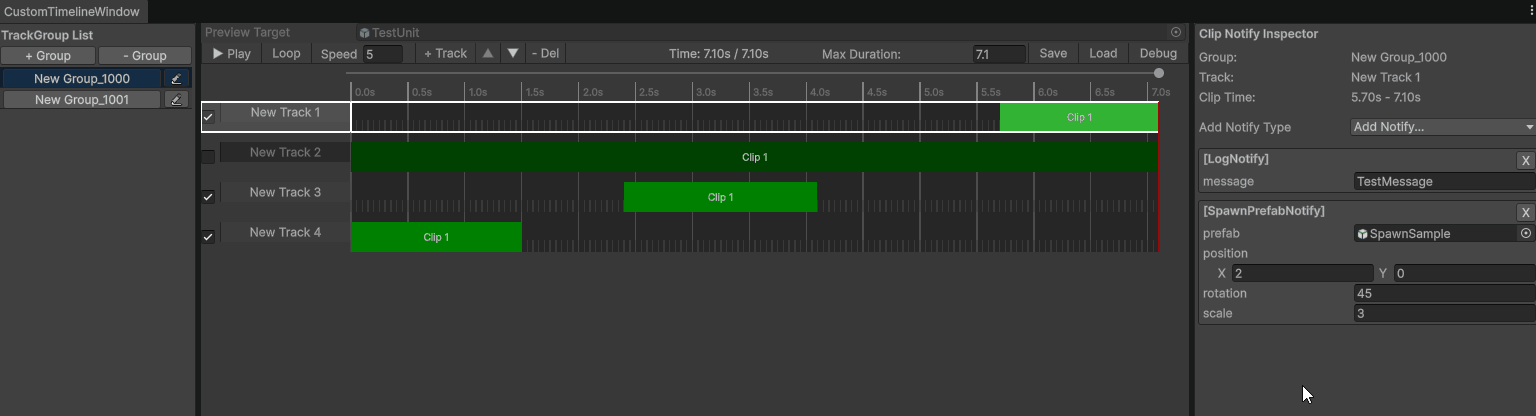Disable New Track 1 checkbox
Viewport: 1536px width, 416px height.
click(208, 117)
